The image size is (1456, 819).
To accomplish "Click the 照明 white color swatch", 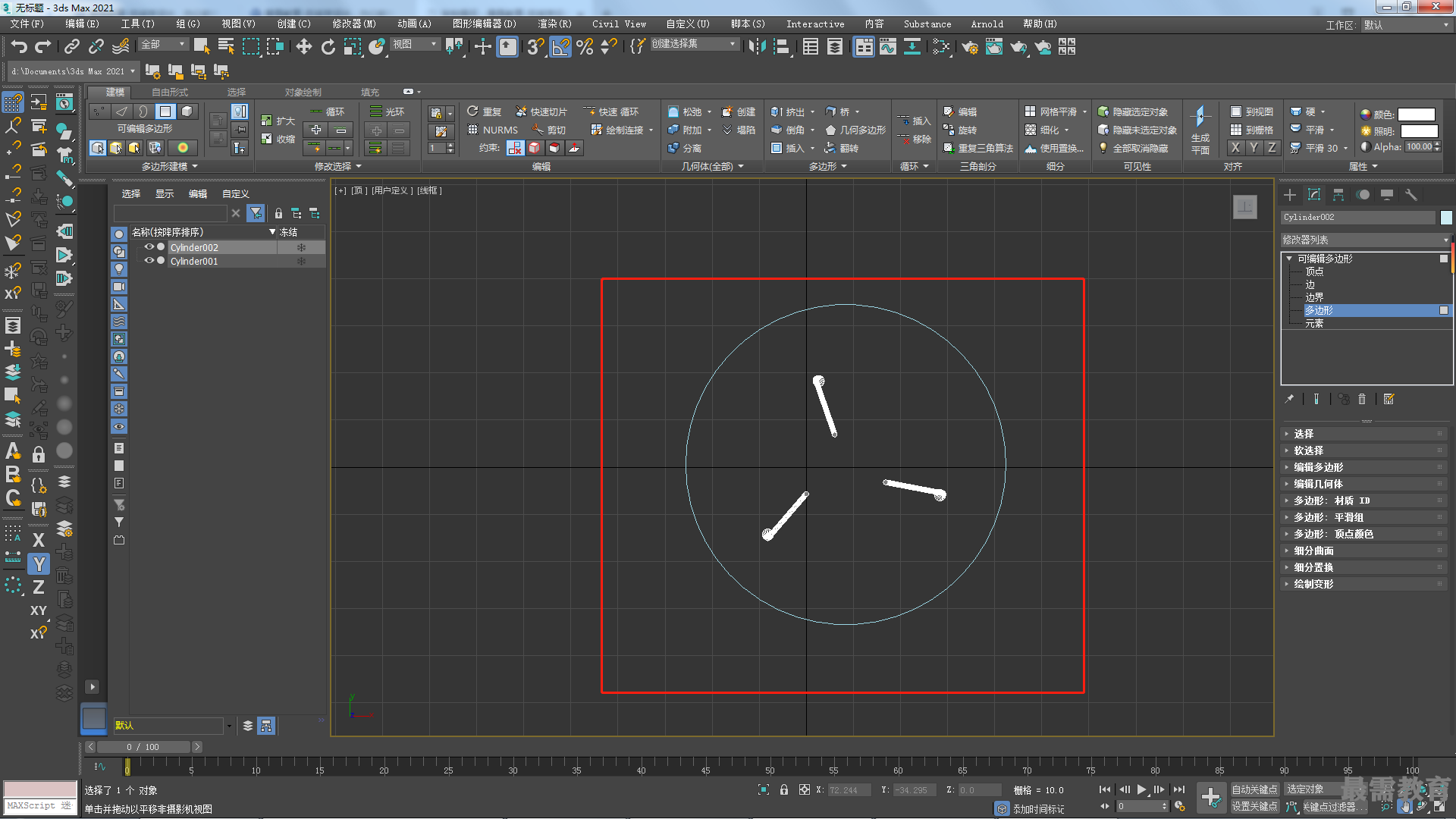I will tap(1419, 131).
